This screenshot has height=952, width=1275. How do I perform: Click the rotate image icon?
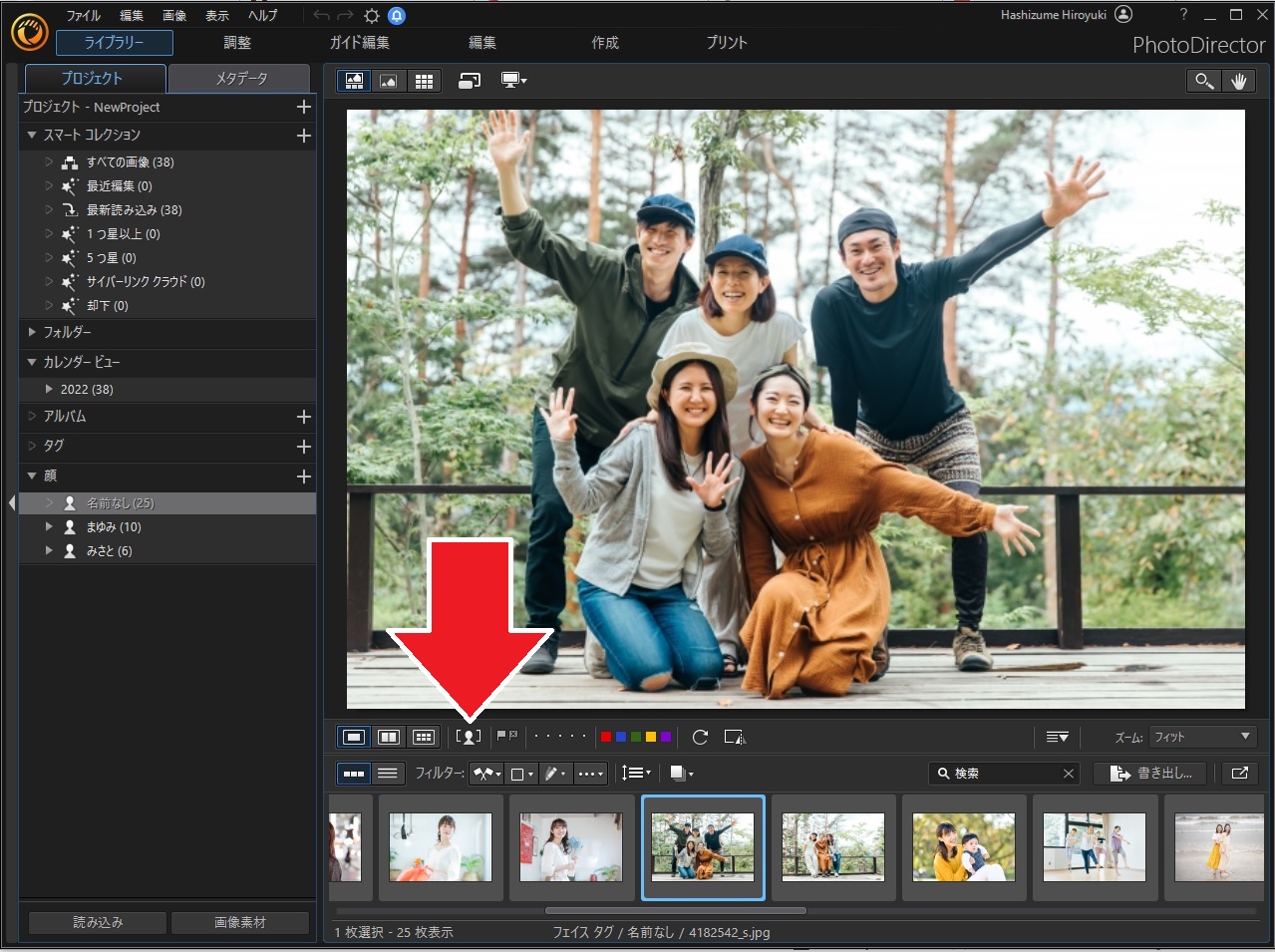[700, 737]
